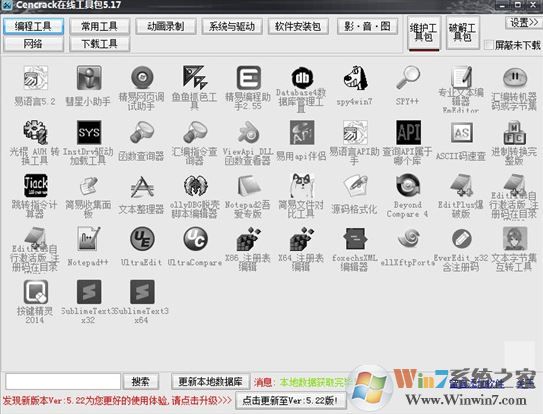Launch the 简易收集面板 icon

click(x=89, y=186)
